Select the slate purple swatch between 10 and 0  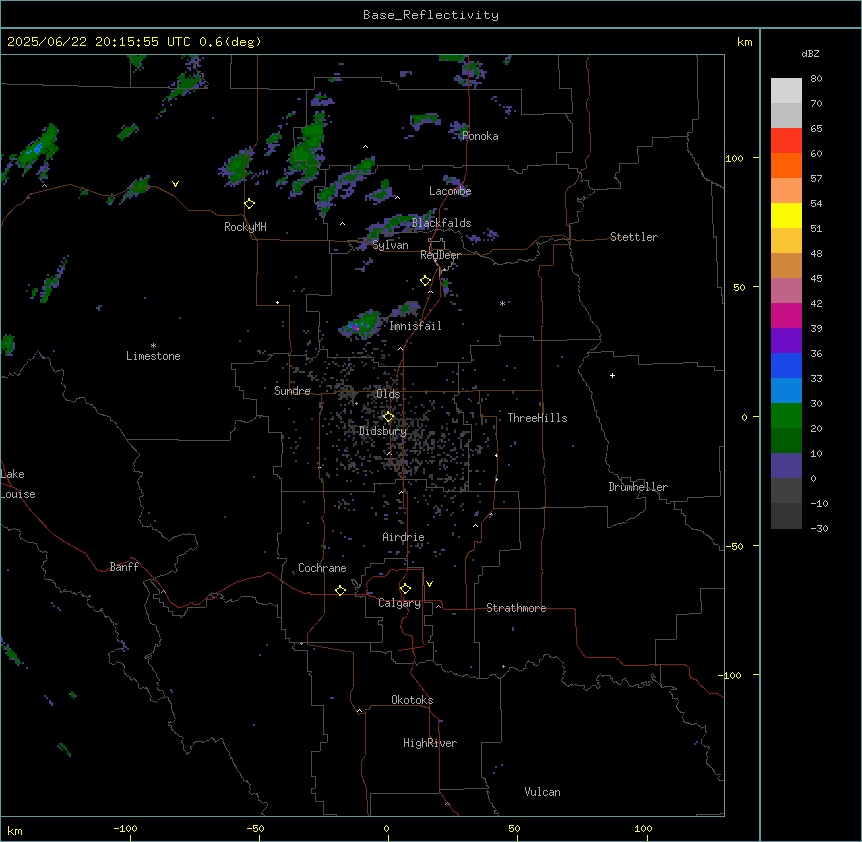click(786, 466)
